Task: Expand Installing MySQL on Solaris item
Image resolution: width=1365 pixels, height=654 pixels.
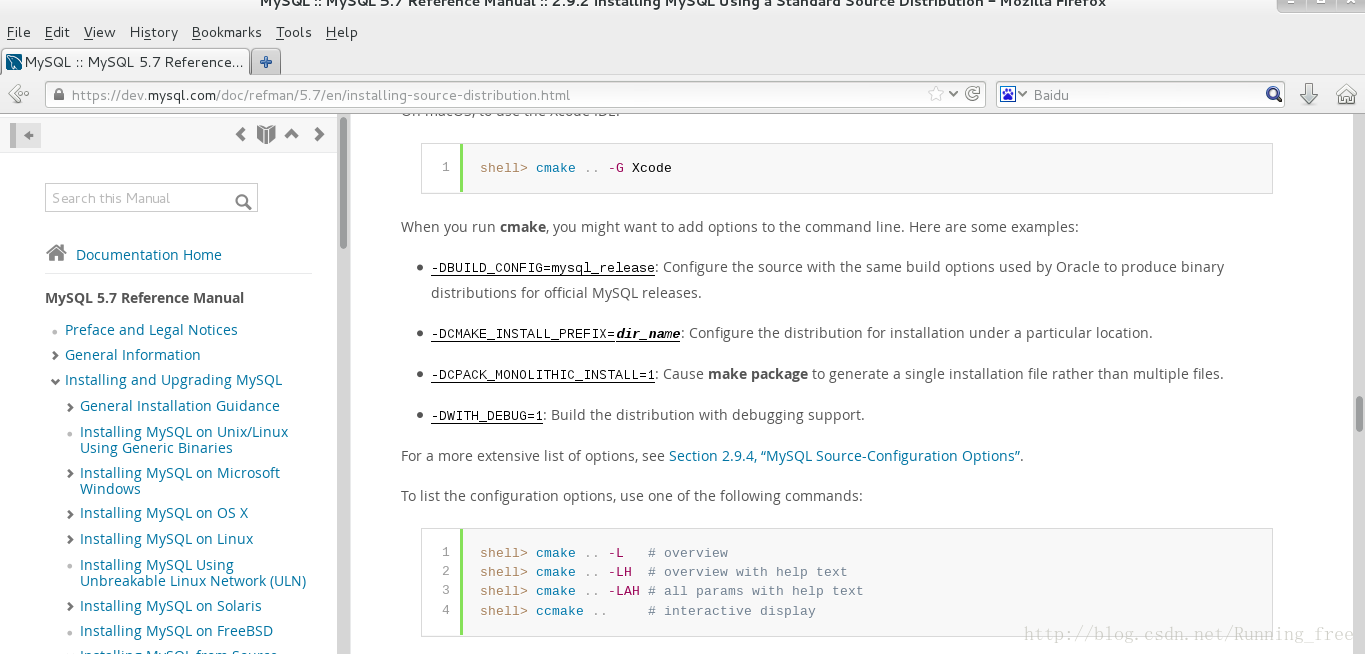Action: point(70,607)
